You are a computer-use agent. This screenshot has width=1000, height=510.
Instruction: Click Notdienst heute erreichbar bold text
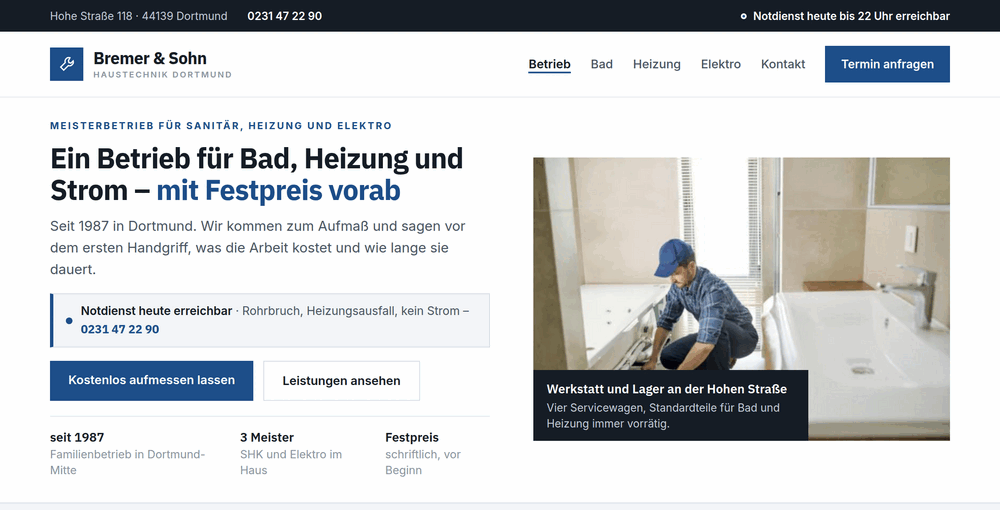pos(156,311)
